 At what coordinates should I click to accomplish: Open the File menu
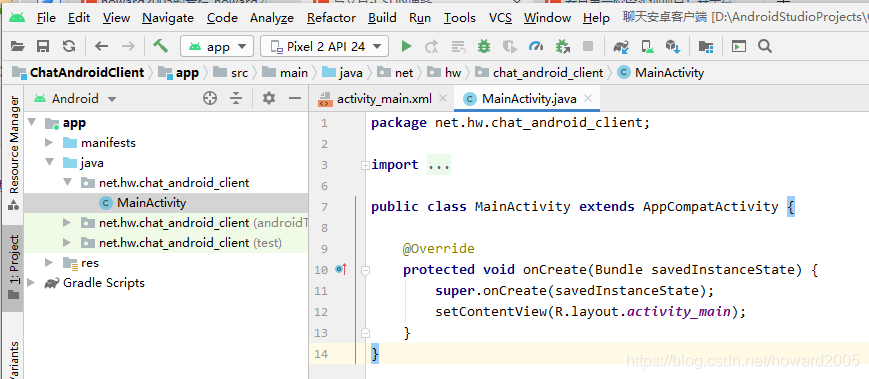(x=46, y=18)
